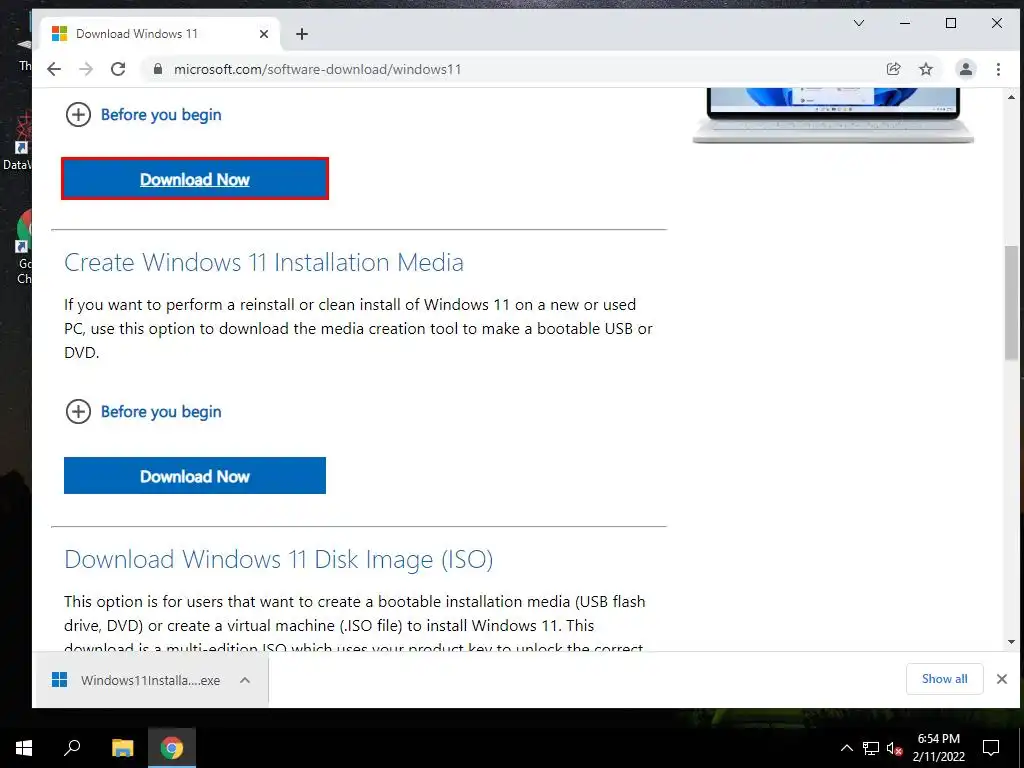This screenshot has width=1024, height=768.
Task: Expand the first Before you begin section
Action: coord(144,115)
